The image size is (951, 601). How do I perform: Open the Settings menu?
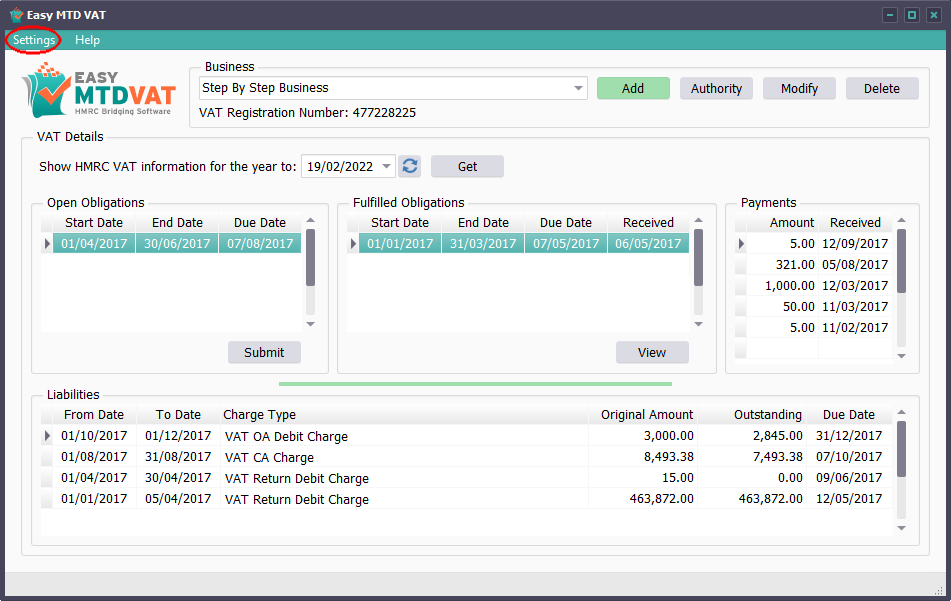coord(34,40)
